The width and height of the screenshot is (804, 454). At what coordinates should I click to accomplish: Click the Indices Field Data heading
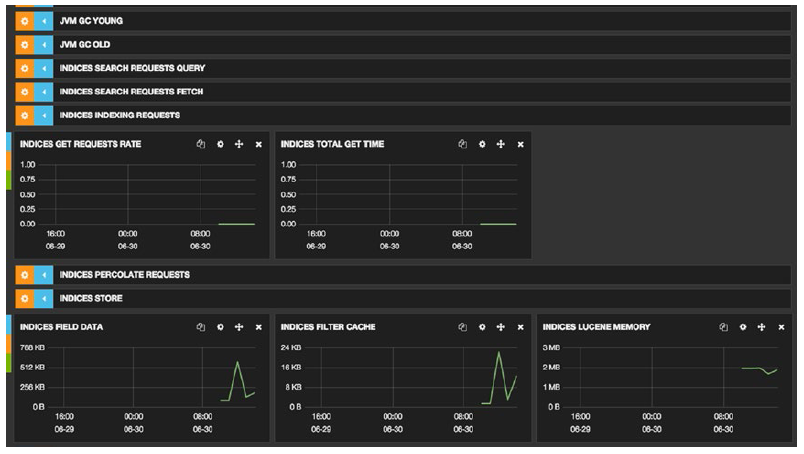62,327
